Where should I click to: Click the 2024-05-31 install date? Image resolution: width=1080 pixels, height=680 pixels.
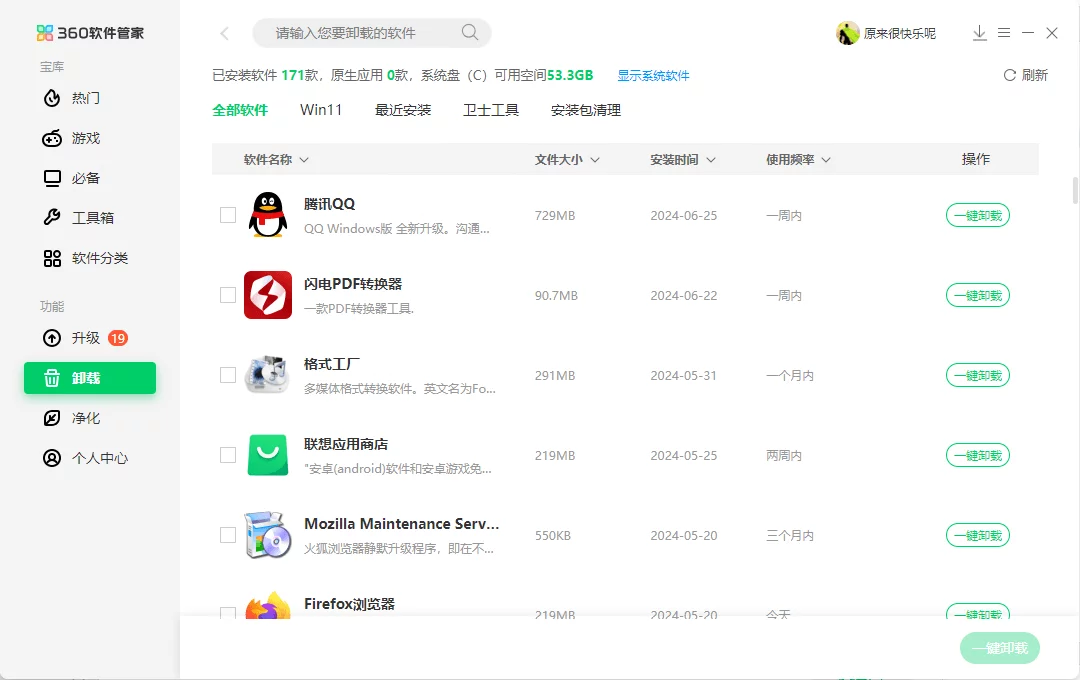pyautogui.click(x=683, y=375)
